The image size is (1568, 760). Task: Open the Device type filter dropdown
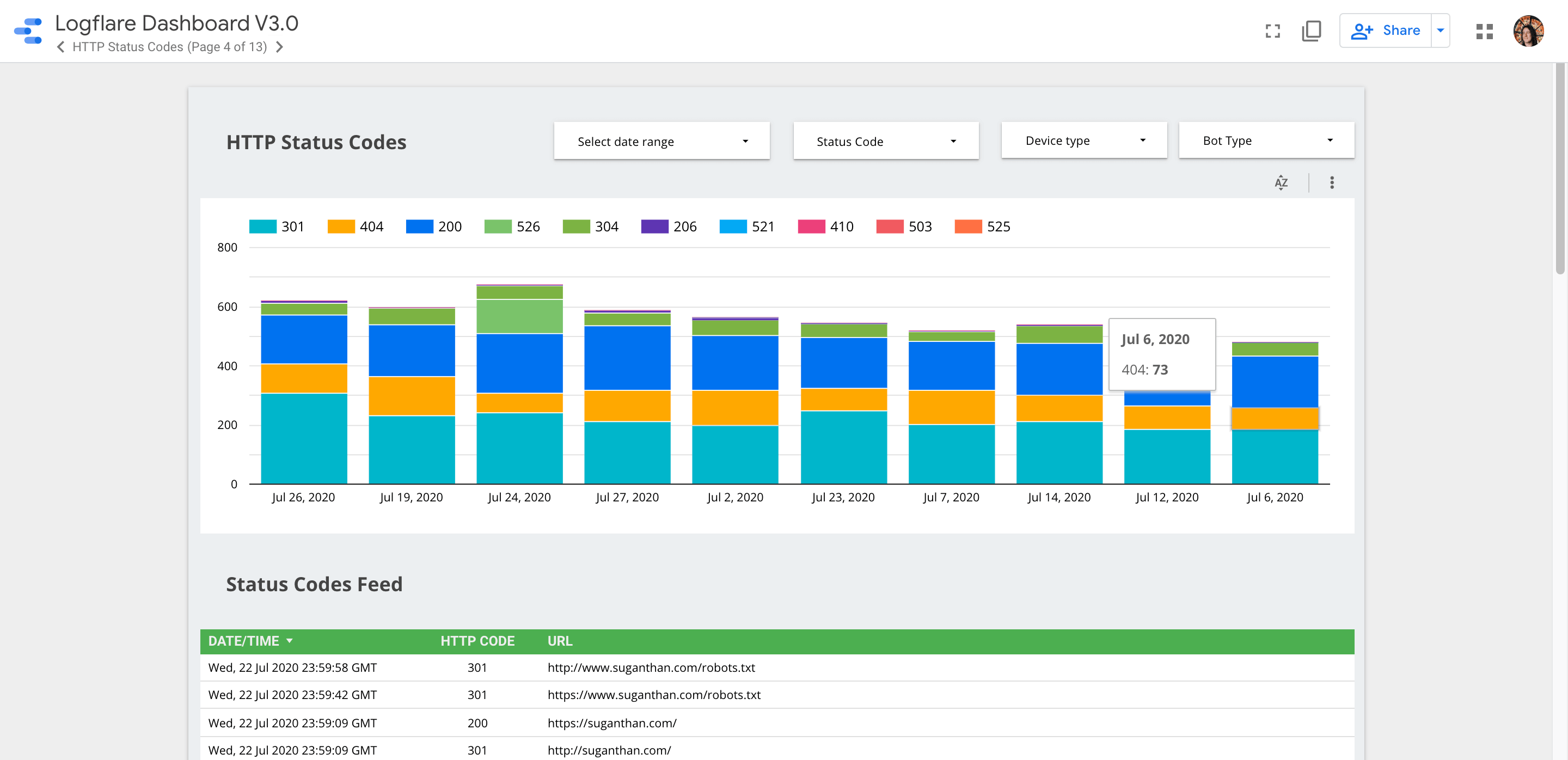pyautogui.click(x=1083, y=140)
